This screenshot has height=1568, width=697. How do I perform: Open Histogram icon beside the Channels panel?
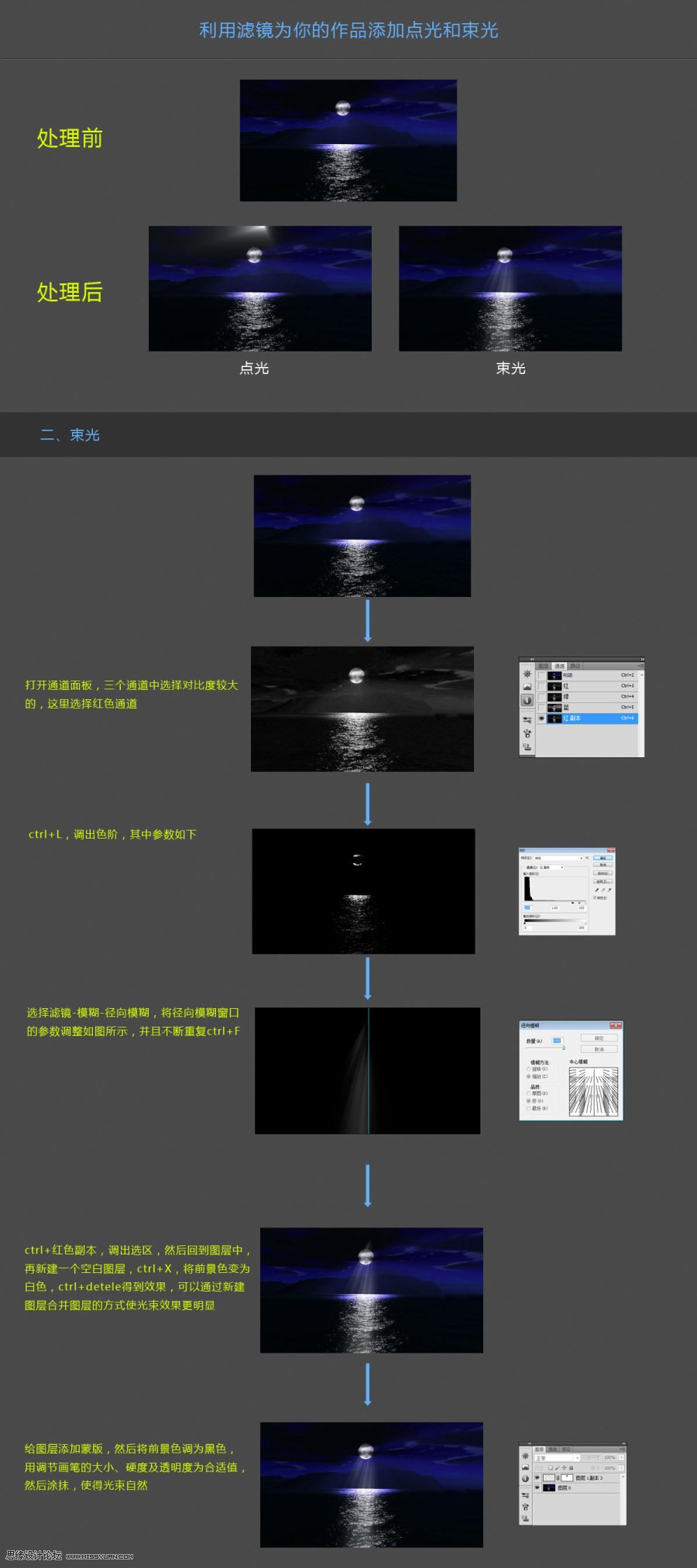click(527, 687)
